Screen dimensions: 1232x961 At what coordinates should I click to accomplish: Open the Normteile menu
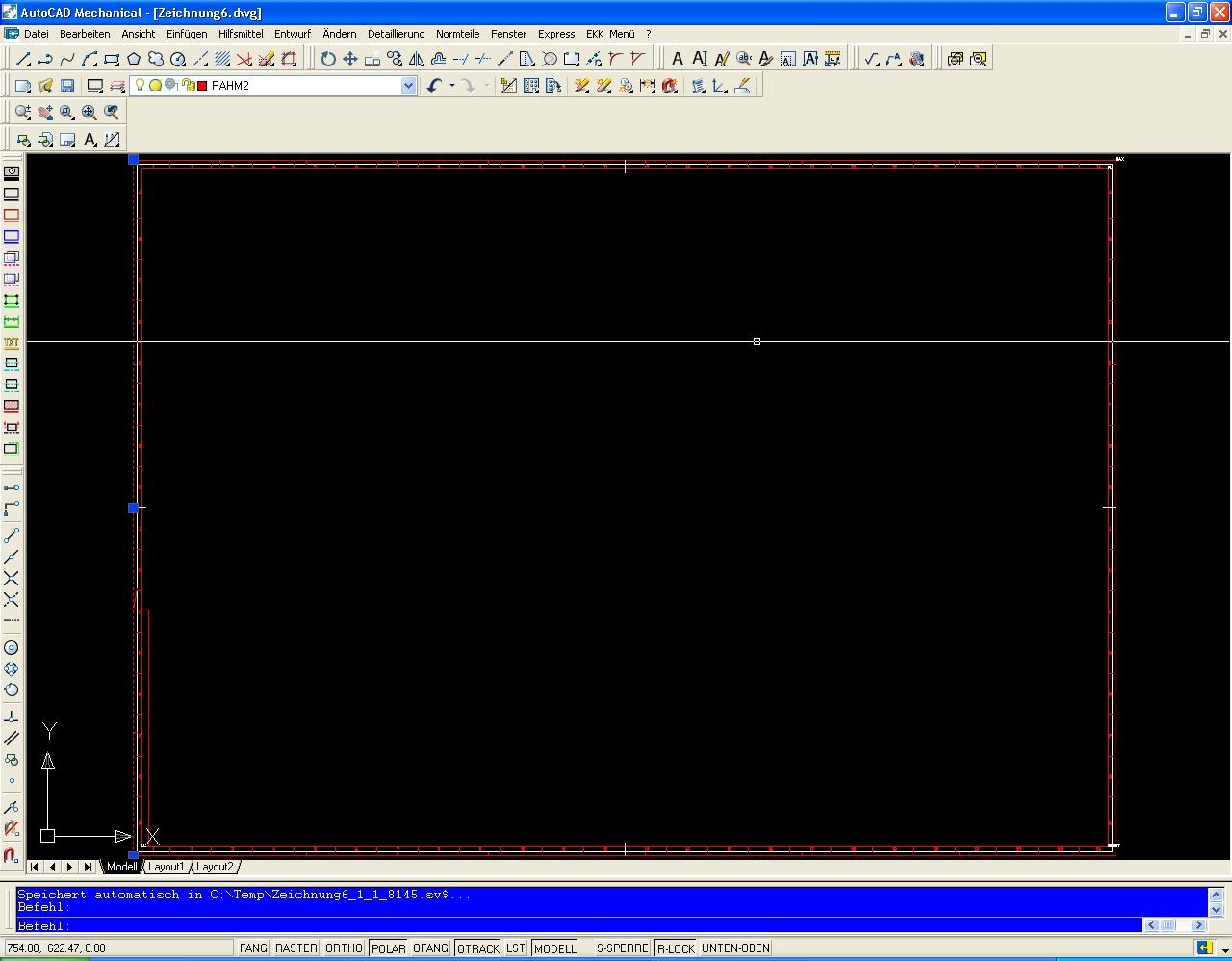(457, 34)
